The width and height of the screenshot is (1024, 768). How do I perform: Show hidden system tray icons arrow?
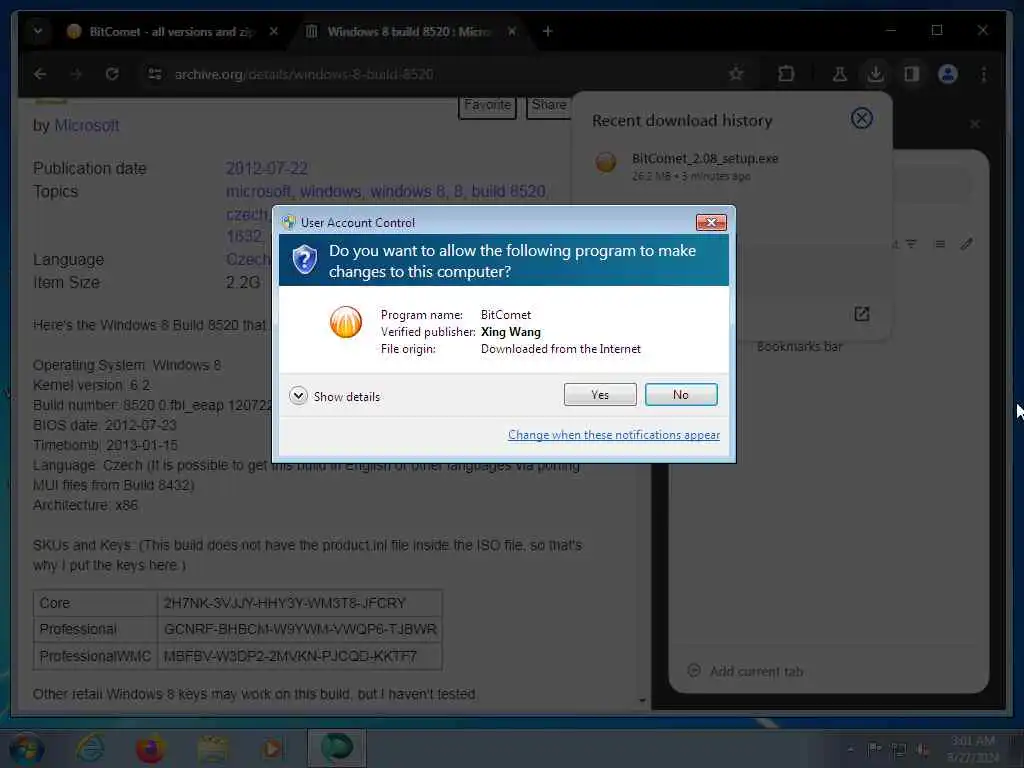[x=850, y=750]
